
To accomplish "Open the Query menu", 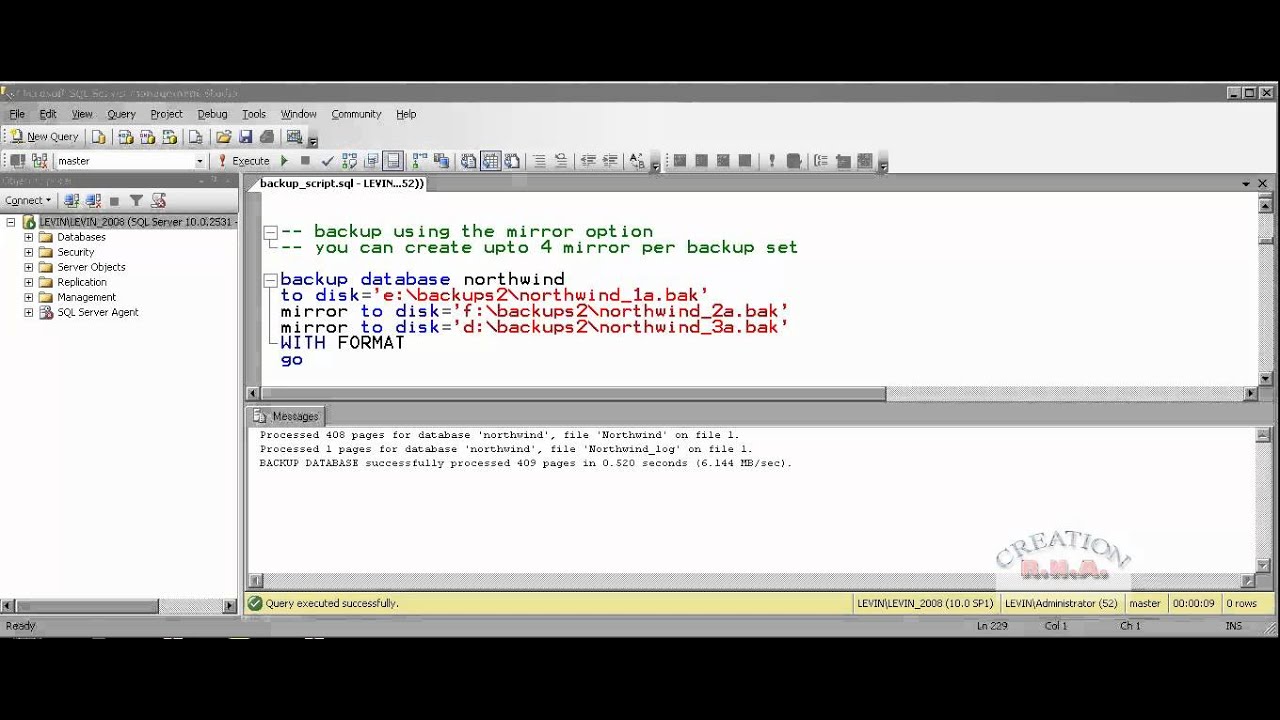I will pos(121,114).
